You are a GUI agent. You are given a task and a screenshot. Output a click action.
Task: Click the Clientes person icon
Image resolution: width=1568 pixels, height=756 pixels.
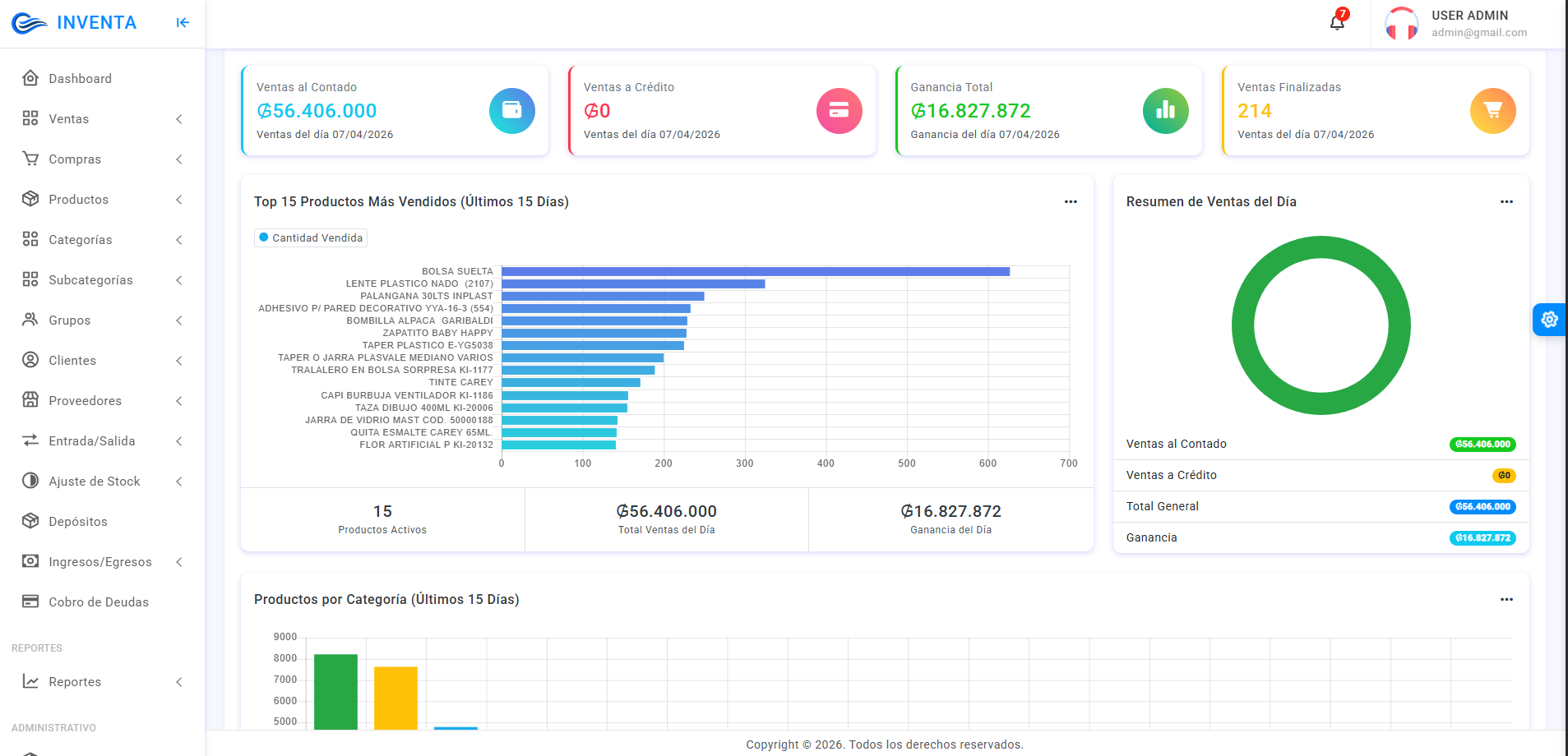(30, 360)
